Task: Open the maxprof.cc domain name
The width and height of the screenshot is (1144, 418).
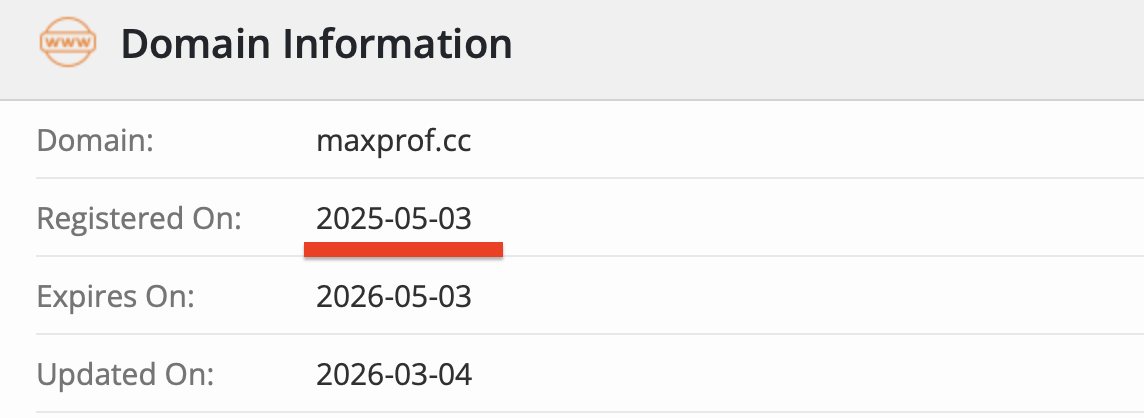Action: (393, 140)
